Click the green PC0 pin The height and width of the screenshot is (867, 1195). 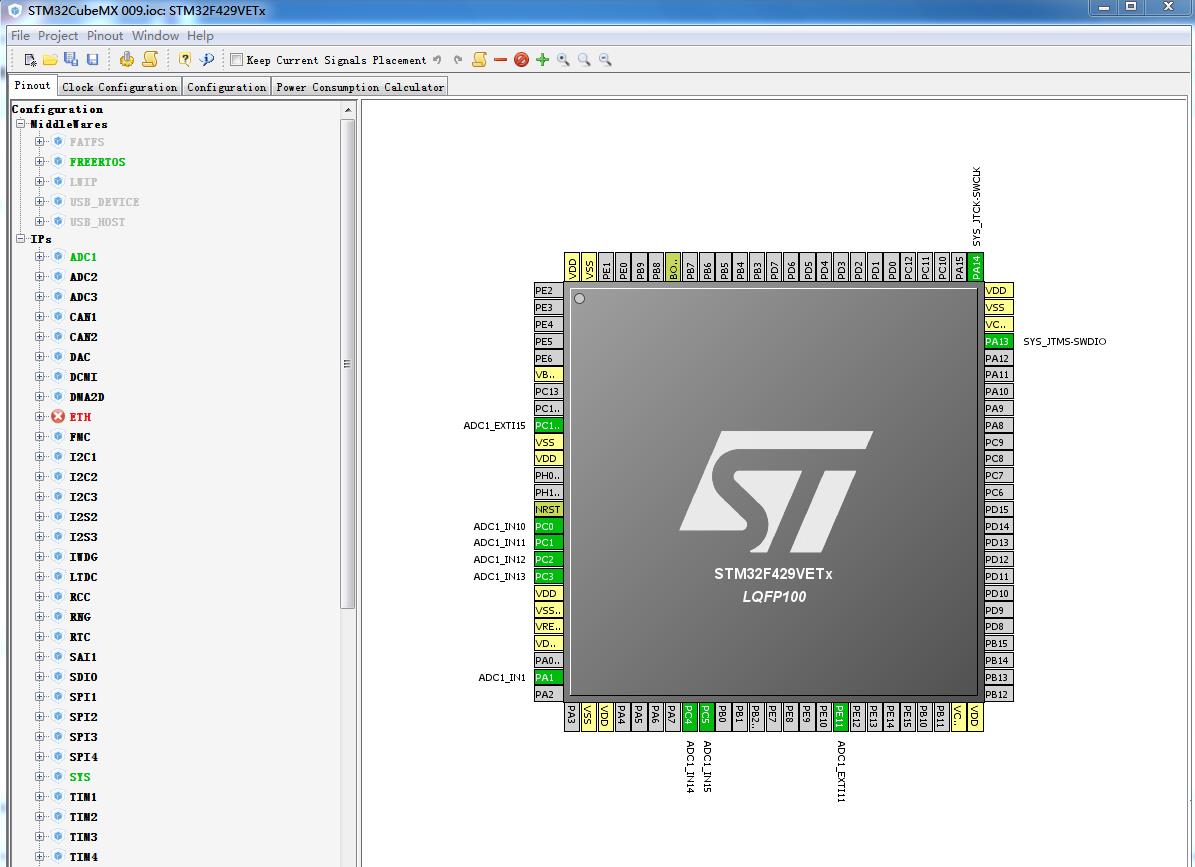click(549, 526)
